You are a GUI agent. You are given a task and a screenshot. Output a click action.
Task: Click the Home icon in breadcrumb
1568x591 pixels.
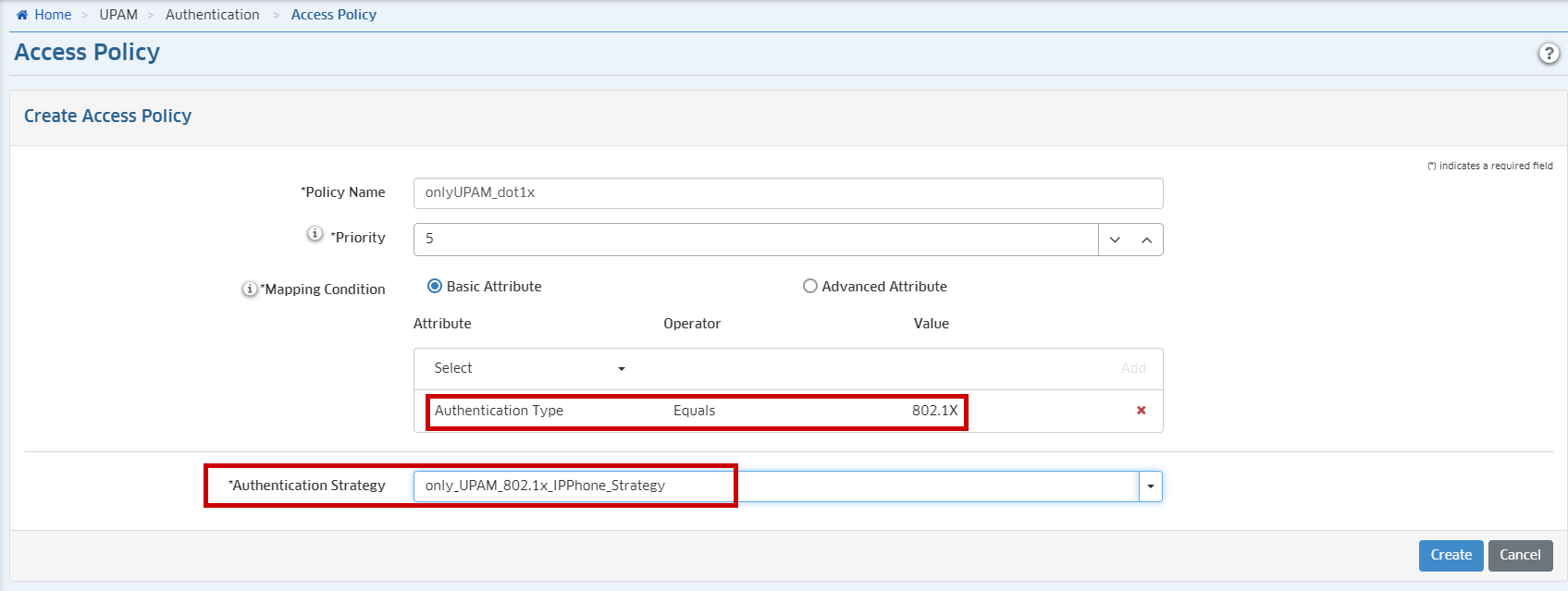[x=22, y=15]
